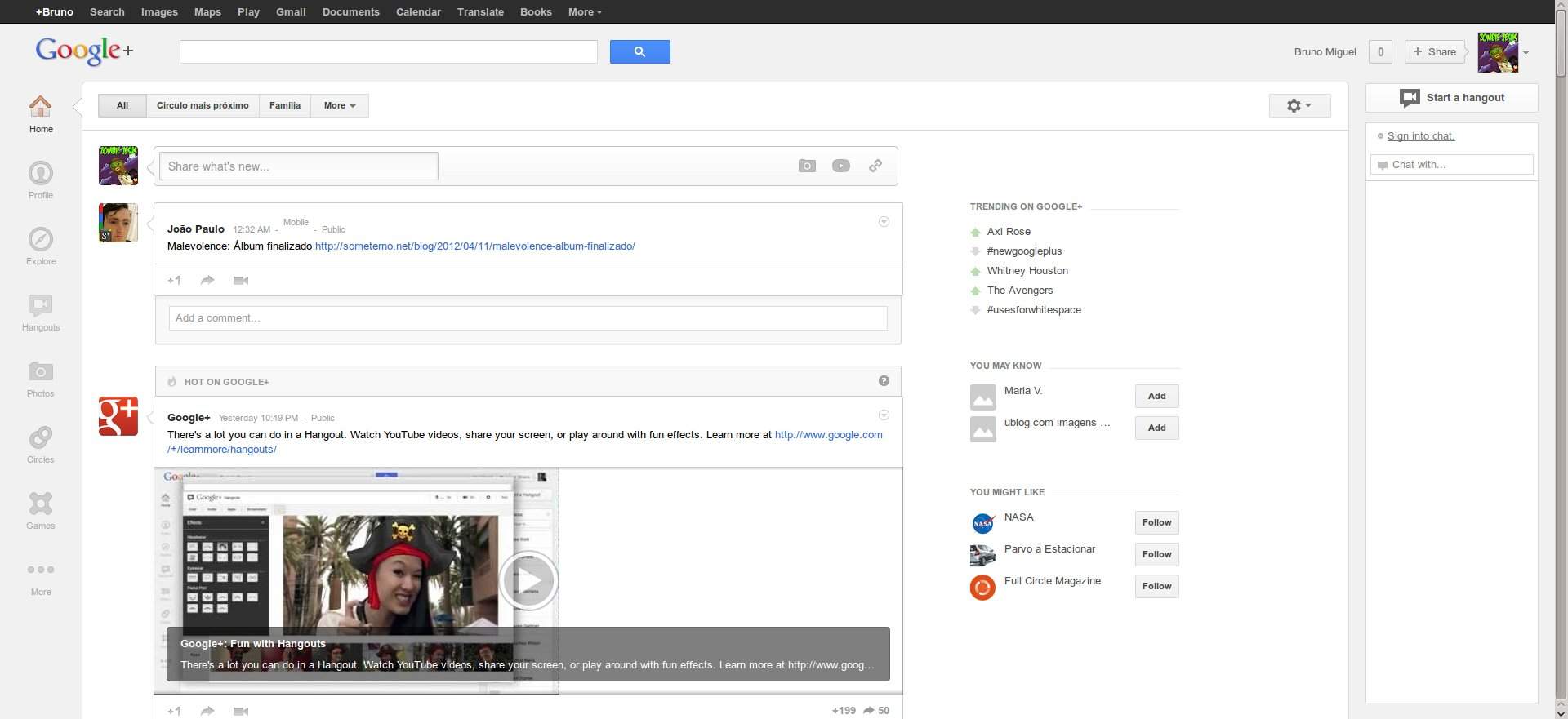Click the blue search magnifier button
This screenshot has height=719, width=1568.
pos(639,51)
